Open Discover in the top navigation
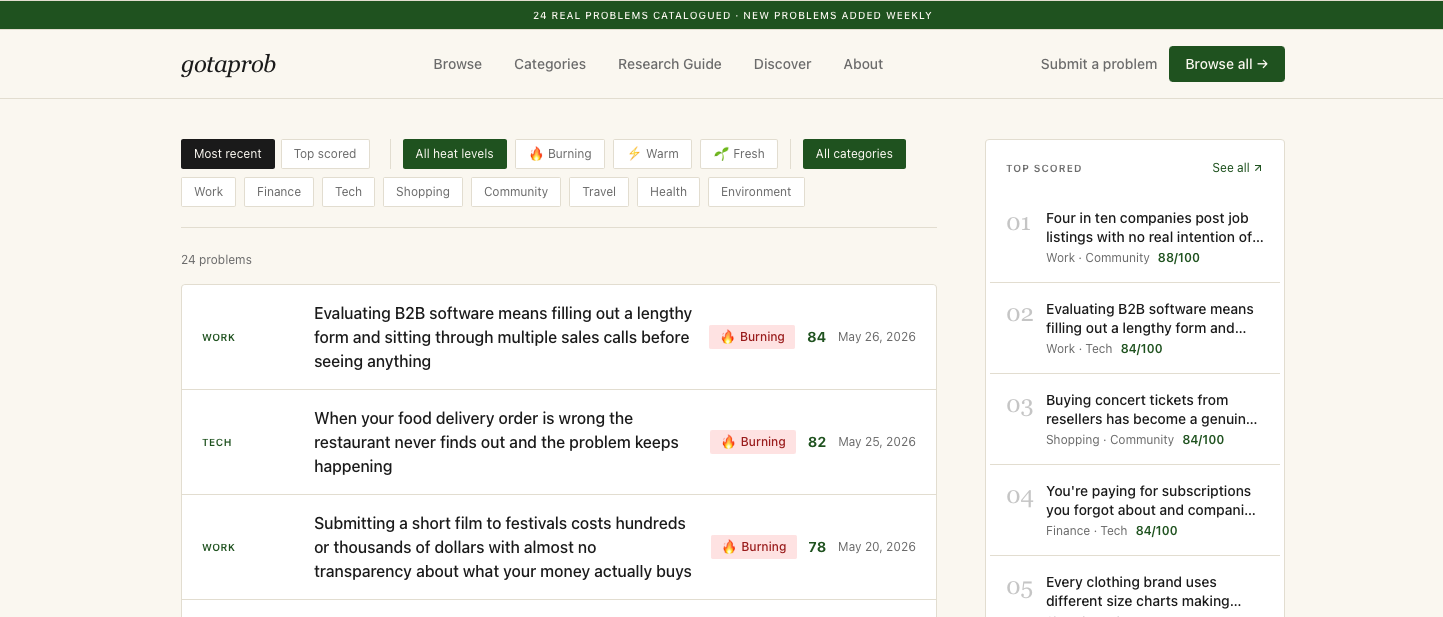The width and height of the screenshot is (1443, 617). (783, 64)
